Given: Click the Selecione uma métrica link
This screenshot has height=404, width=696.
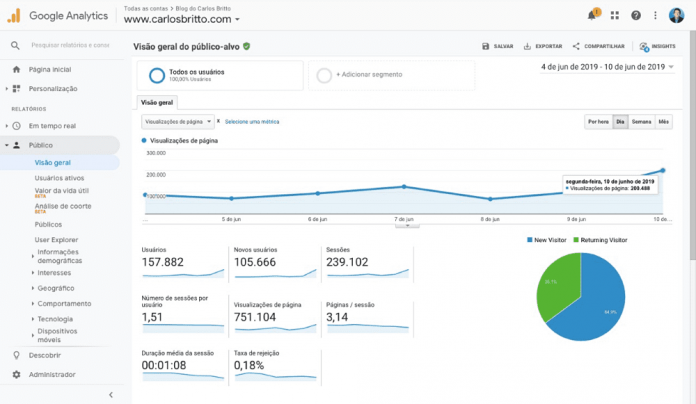Looking at the screenshot, I should pos(252,121).
